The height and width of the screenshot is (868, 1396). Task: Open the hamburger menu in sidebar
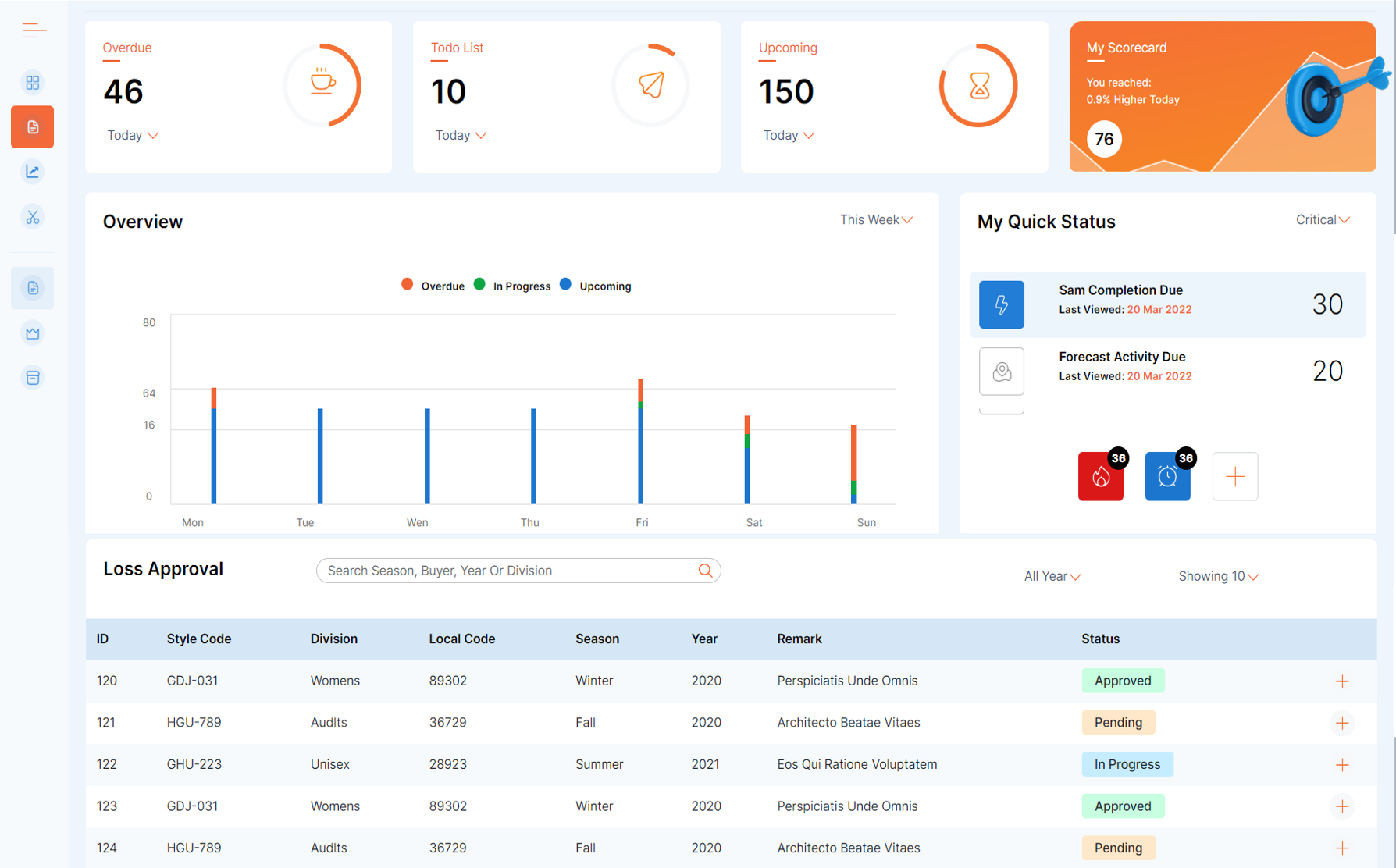tap(34, 30)
